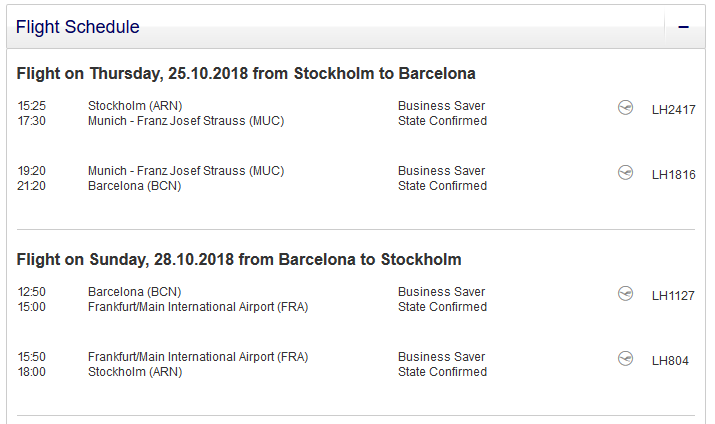Click Stockholm (ARN) departure at 15:25
Viewport: 715px width, 424px height.
135,106
